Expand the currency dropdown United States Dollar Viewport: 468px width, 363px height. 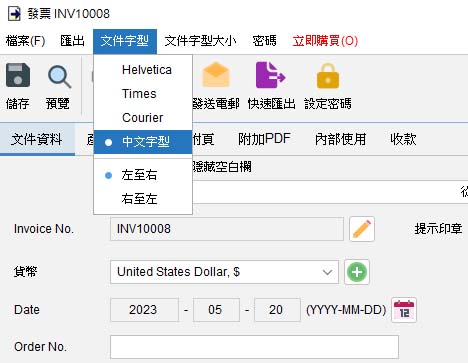[x=224, y=272]
